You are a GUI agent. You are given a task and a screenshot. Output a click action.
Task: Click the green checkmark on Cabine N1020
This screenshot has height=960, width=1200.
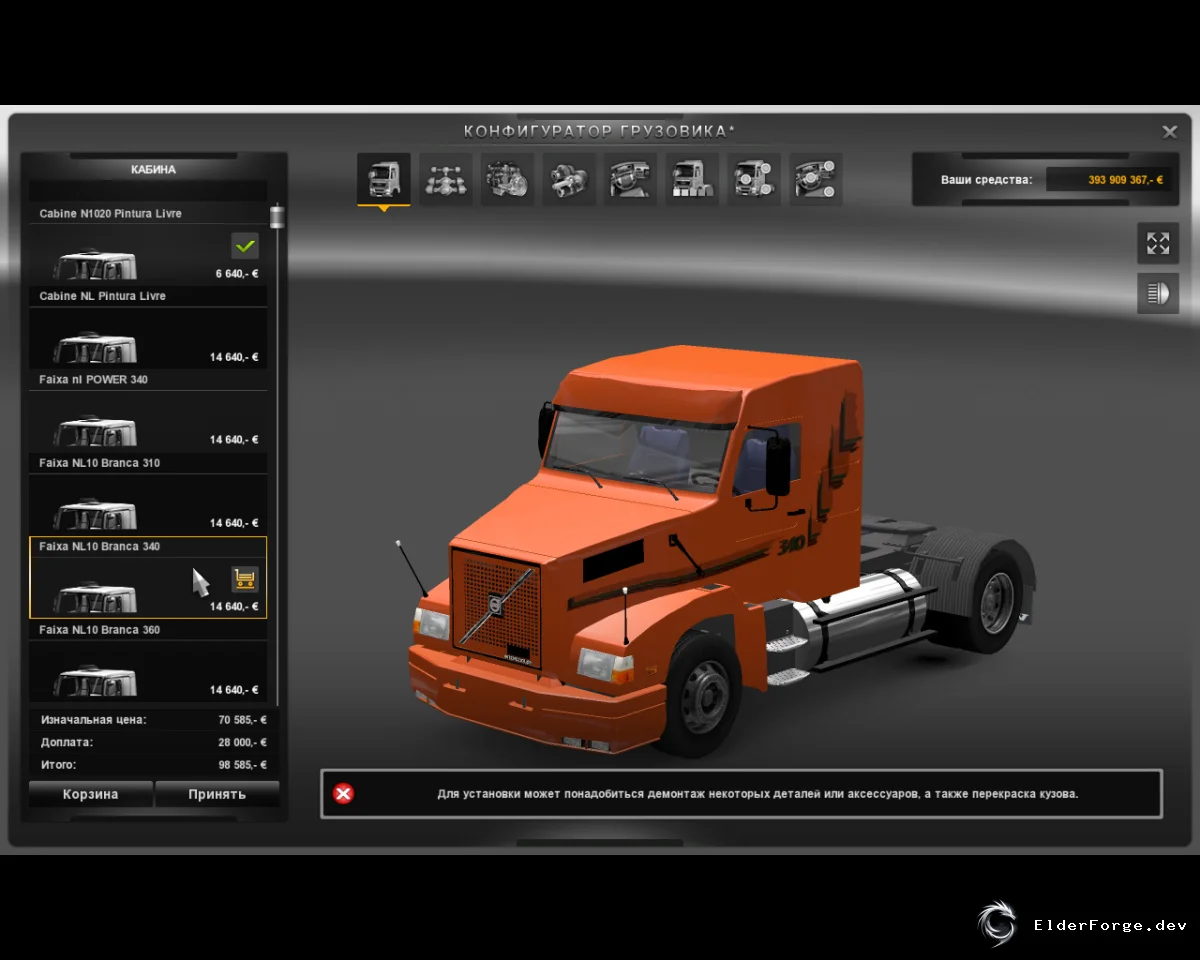pyautogui.click(x=245, y=244)
